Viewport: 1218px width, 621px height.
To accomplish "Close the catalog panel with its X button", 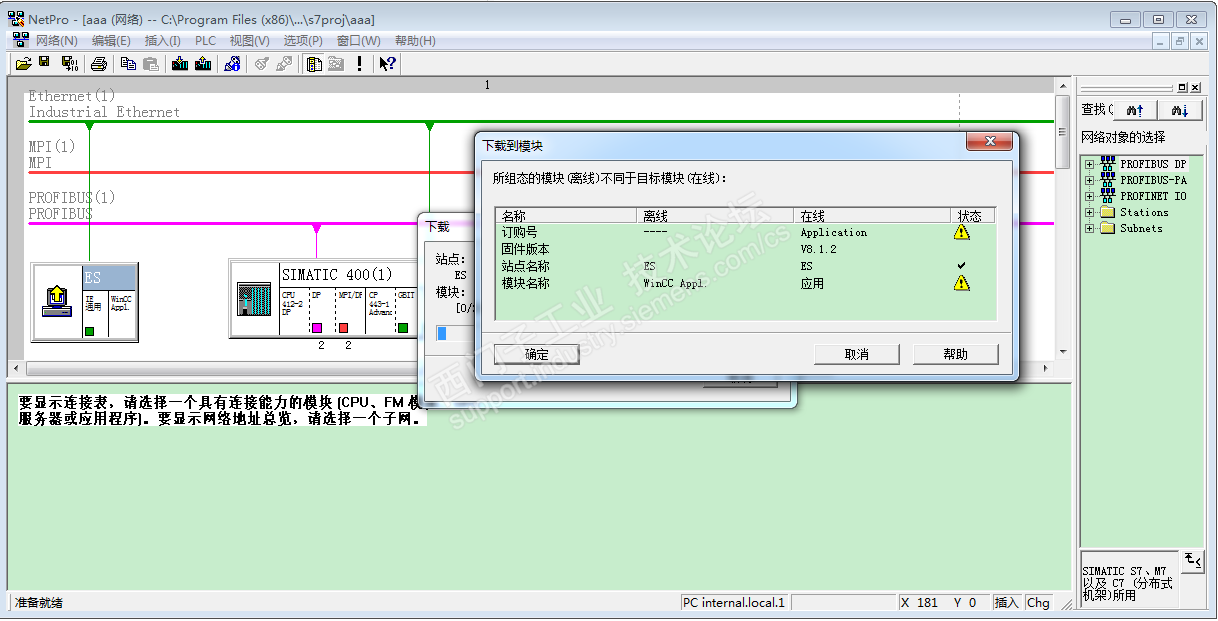I will [1195, 88].
